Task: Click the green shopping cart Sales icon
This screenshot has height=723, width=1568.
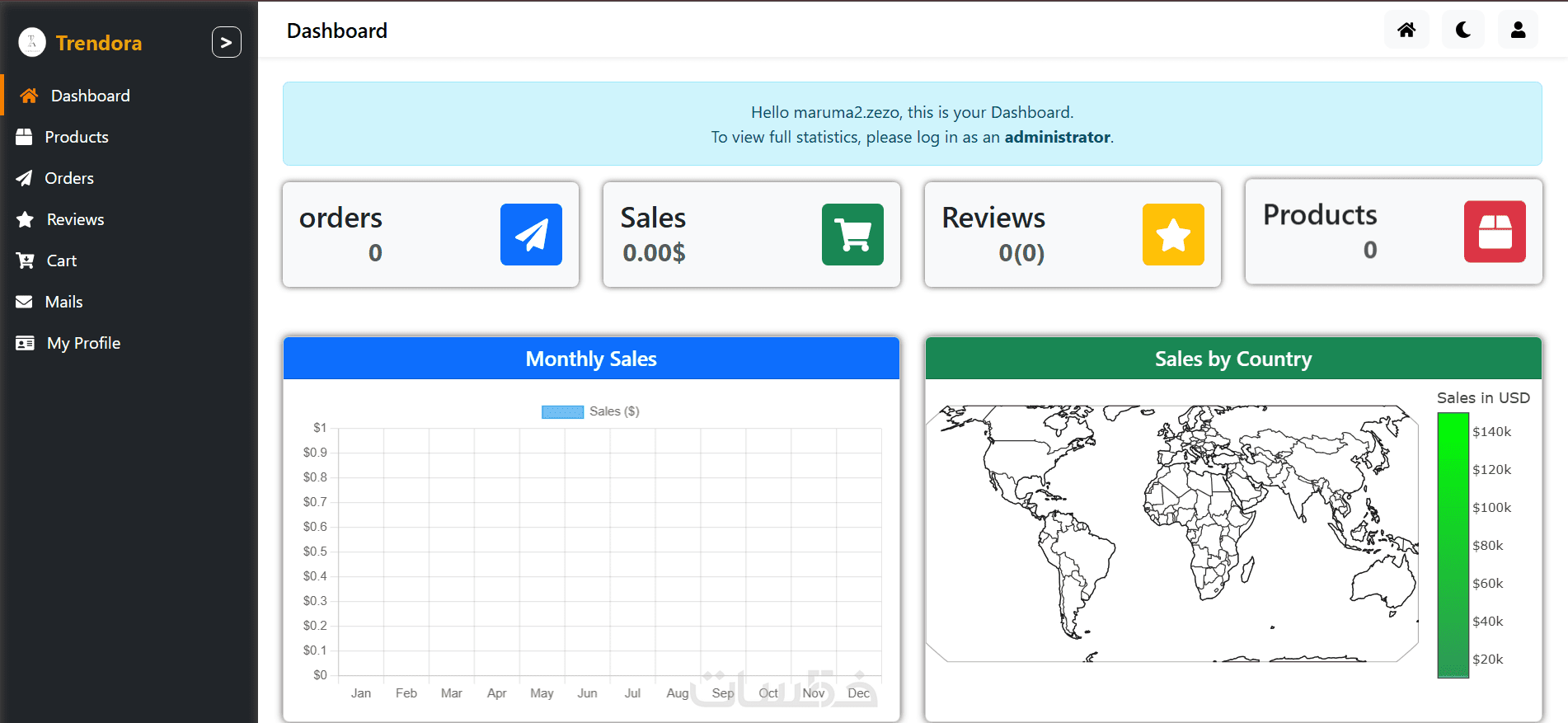Action: [852, 234]
